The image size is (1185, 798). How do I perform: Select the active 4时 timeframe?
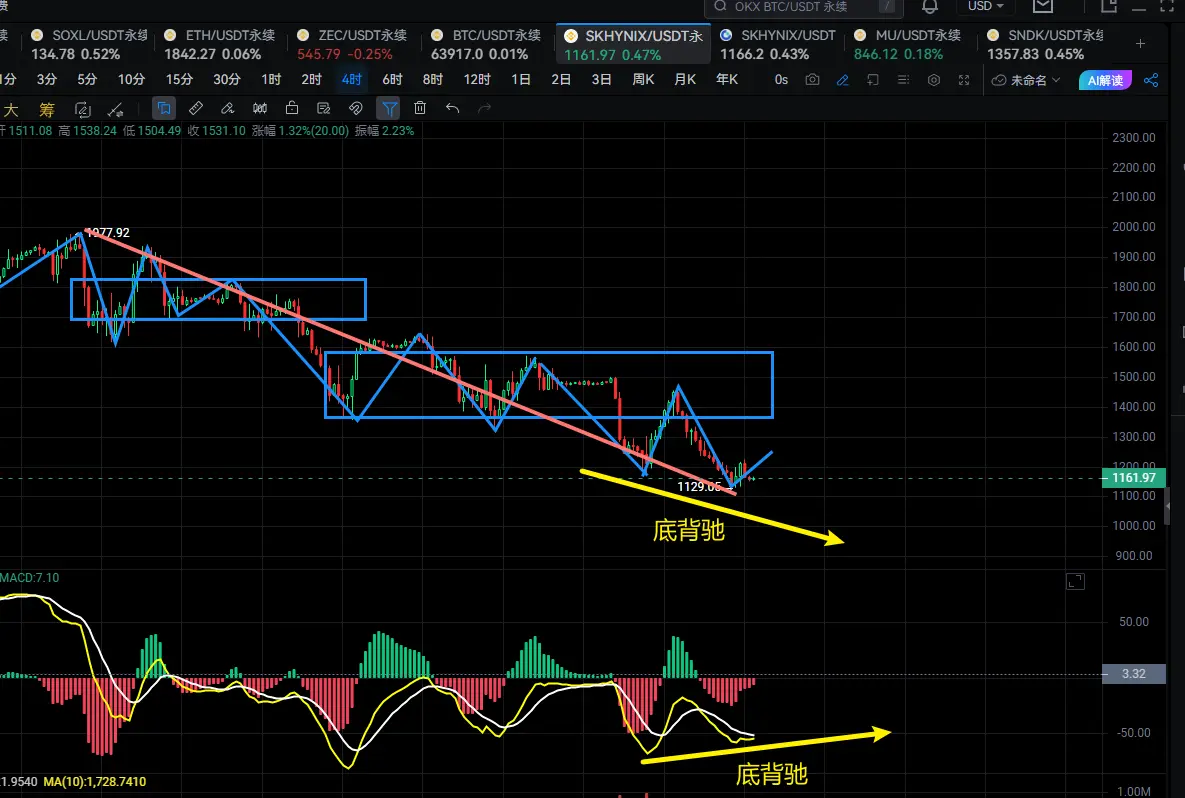[351, 79]
